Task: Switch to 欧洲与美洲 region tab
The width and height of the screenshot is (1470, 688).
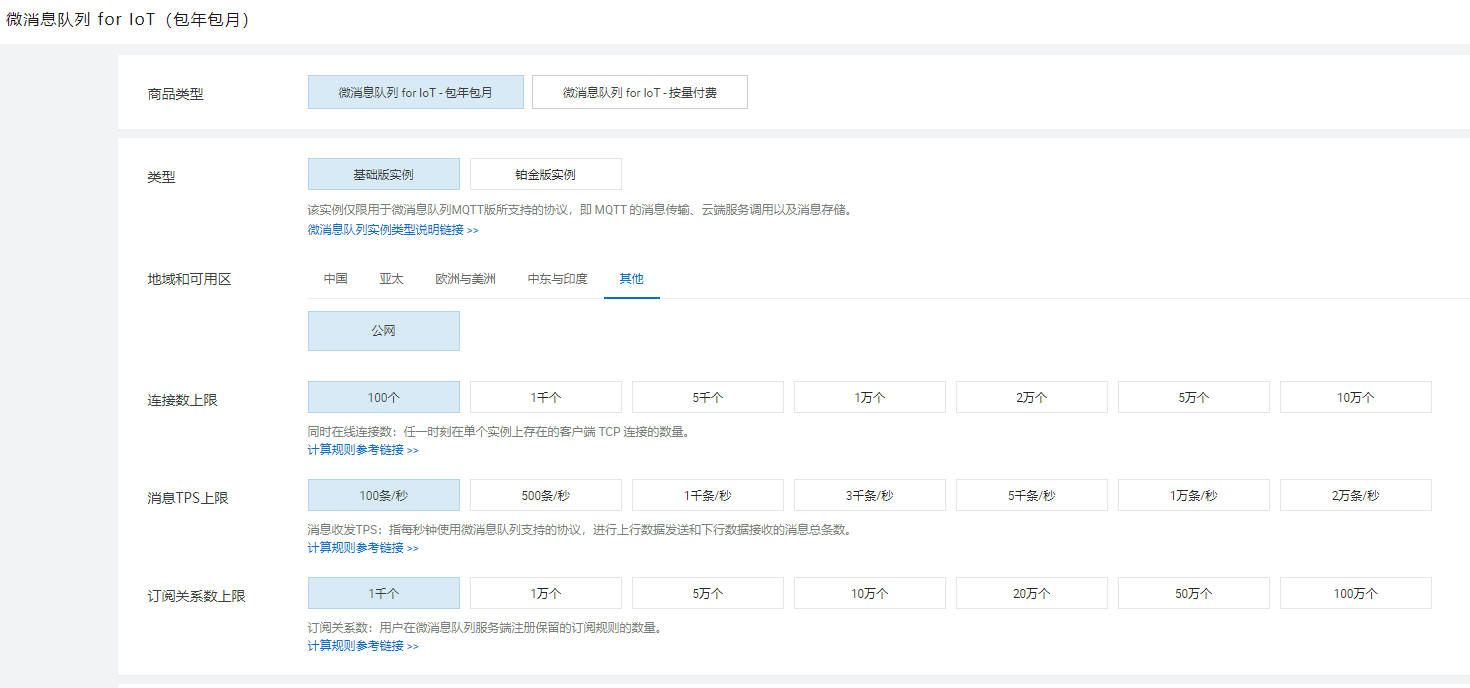Action: [466, 279]
